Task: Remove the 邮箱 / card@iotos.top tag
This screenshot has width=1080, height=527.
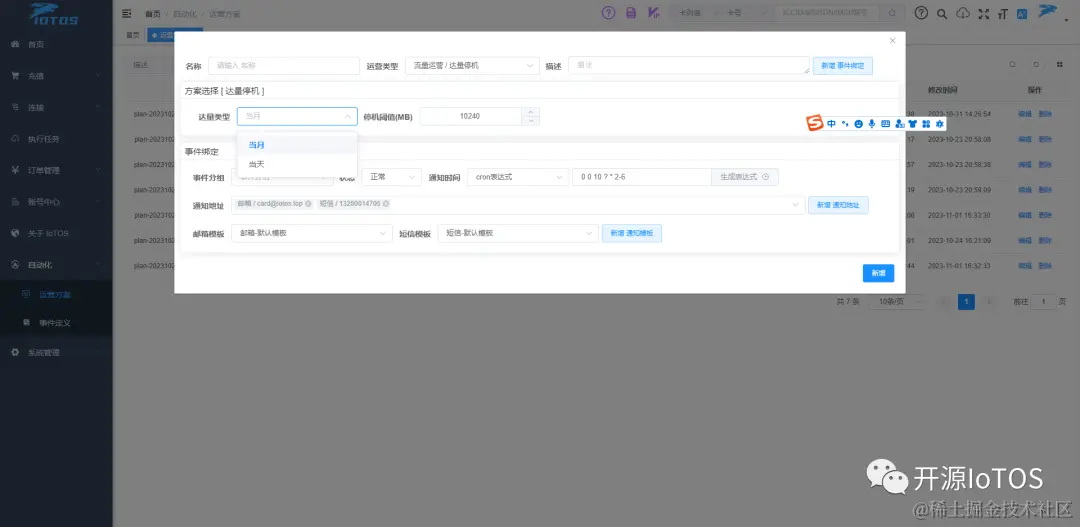Action: (x=308, y=204)
